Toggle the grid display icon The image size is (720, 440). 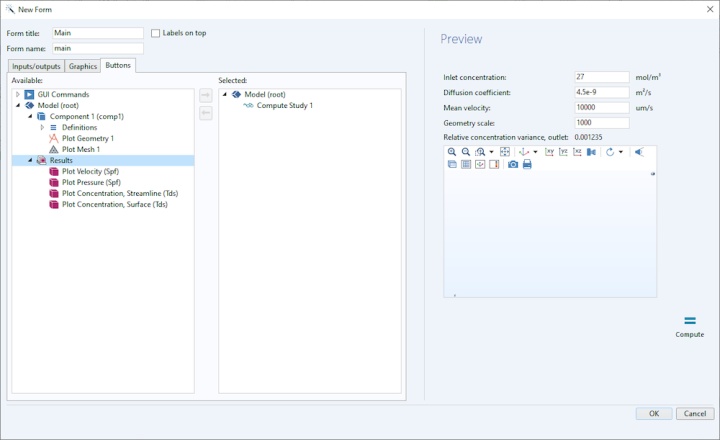(x=466, y=164)
